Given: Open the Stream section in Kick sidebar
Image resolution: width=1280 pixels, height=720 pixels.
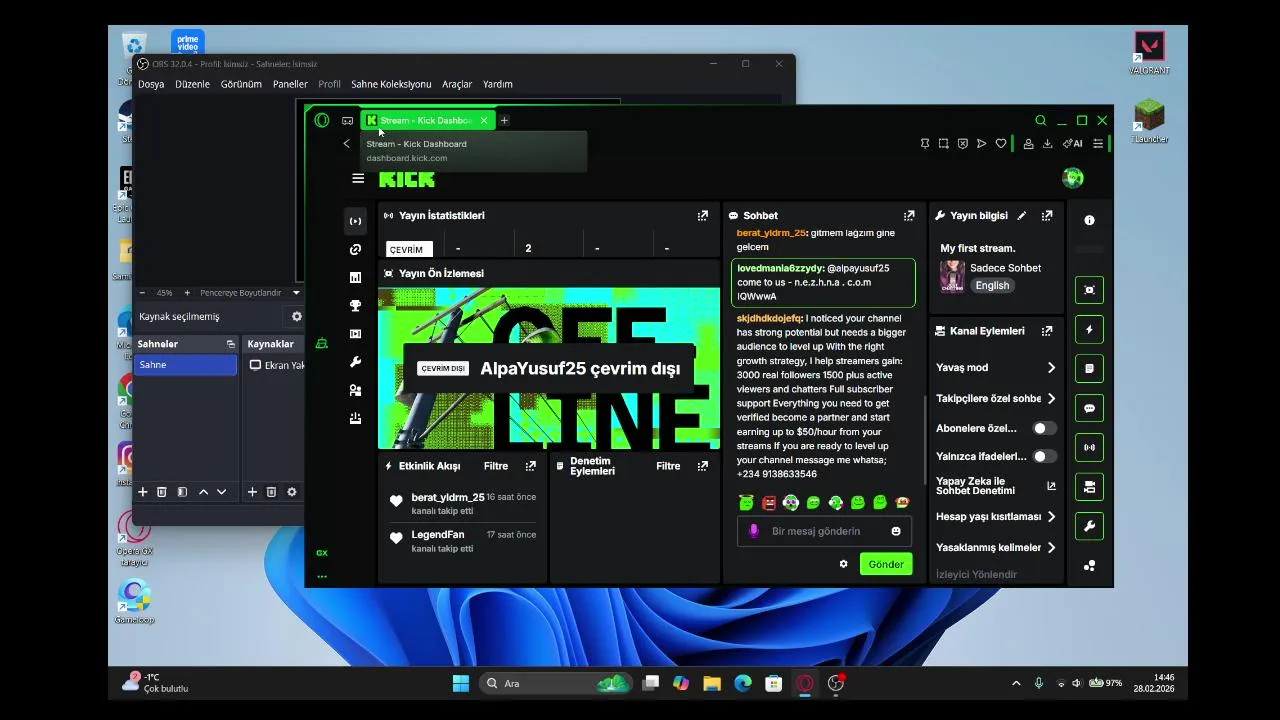Looking at the screenshot, I should (355, 221).
